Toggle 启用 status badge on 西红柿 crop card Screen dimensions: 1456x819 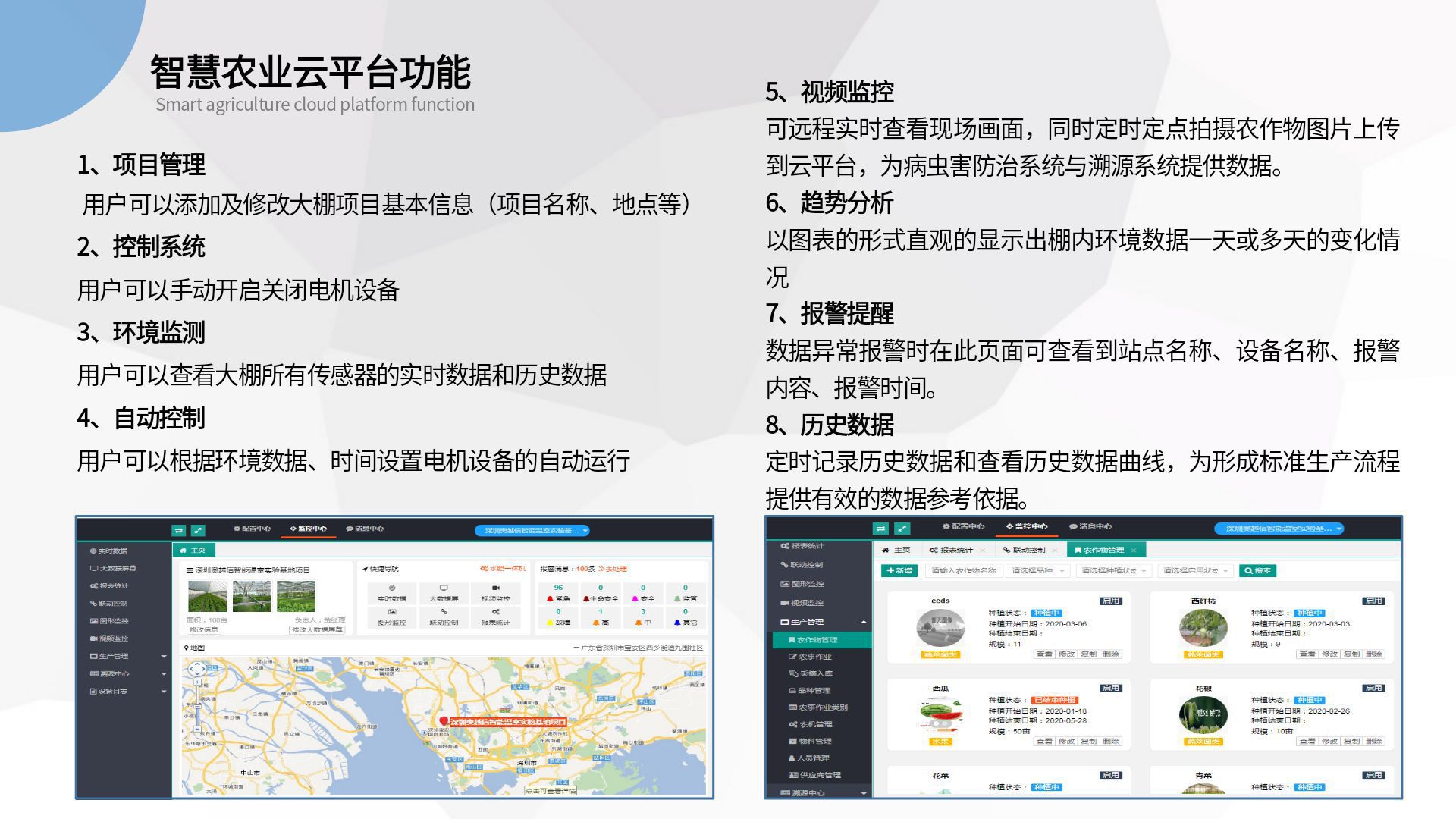(1373, 601)
